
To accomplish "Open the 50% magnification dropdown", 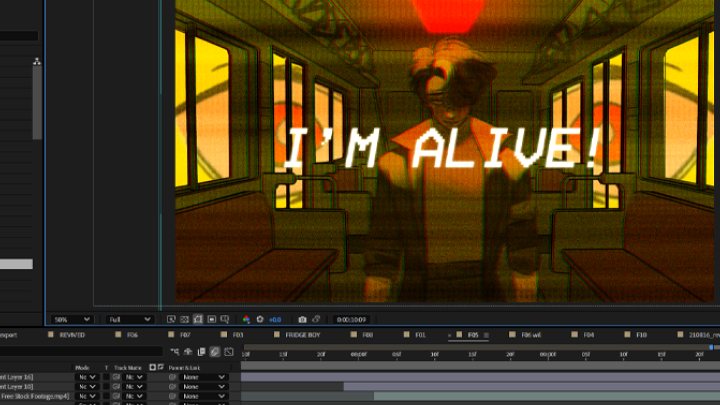I will pos(73,319).
